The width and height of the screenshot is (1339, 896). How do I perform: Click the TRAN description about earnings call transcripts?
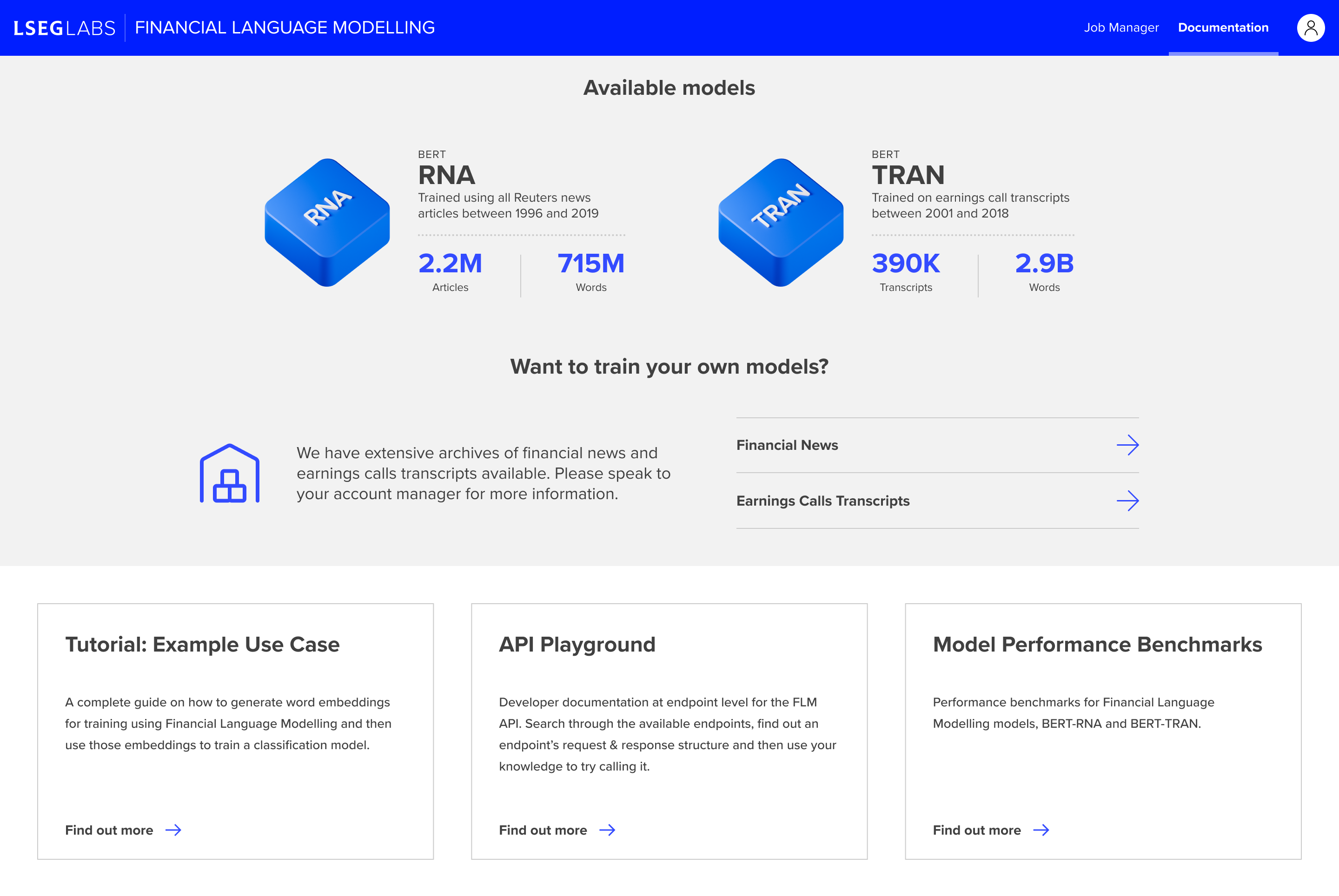pyautogui.click(x=970, y=205)
